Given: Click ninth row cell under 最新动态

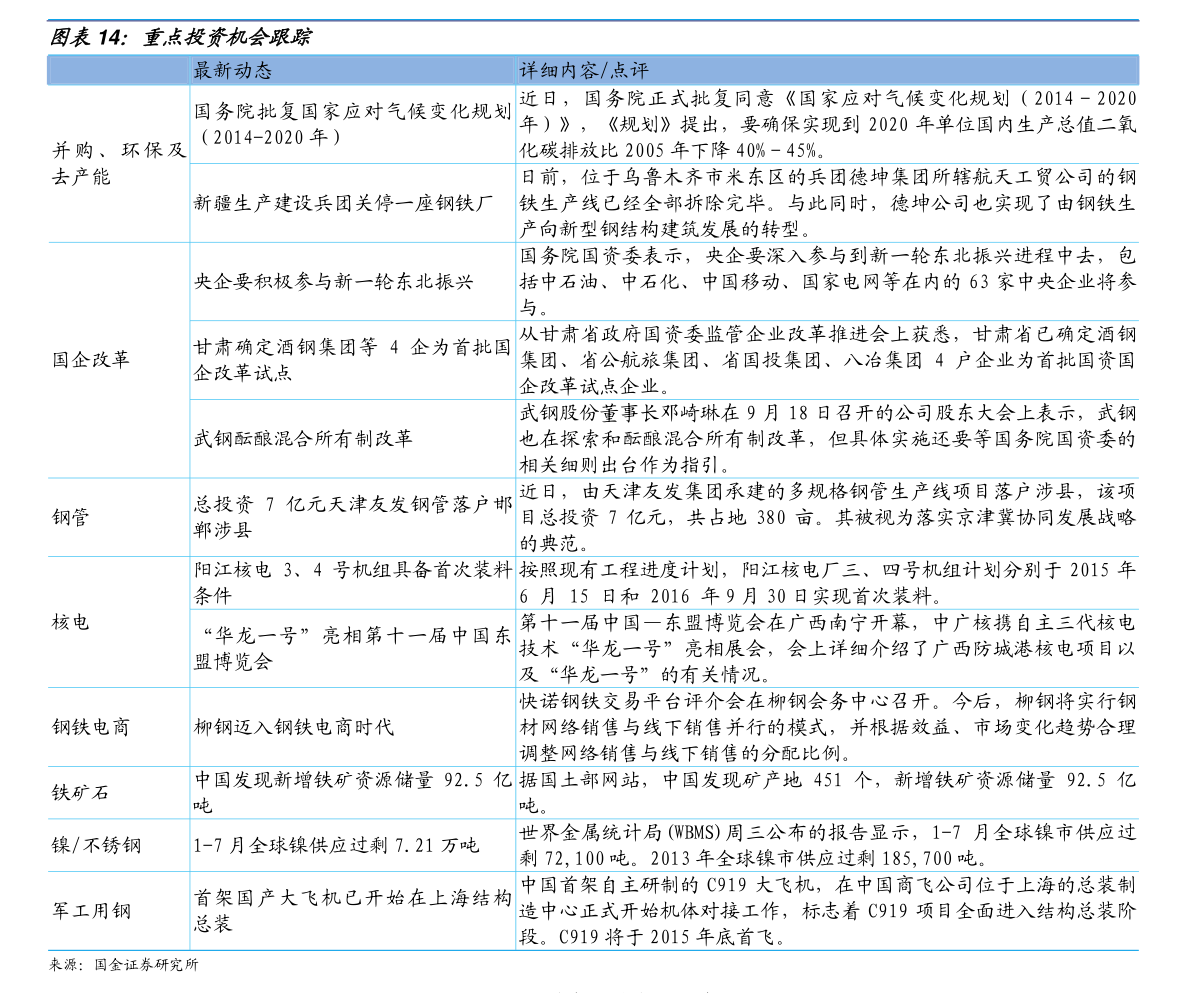Looking at the screenshot, I should 352,727.
